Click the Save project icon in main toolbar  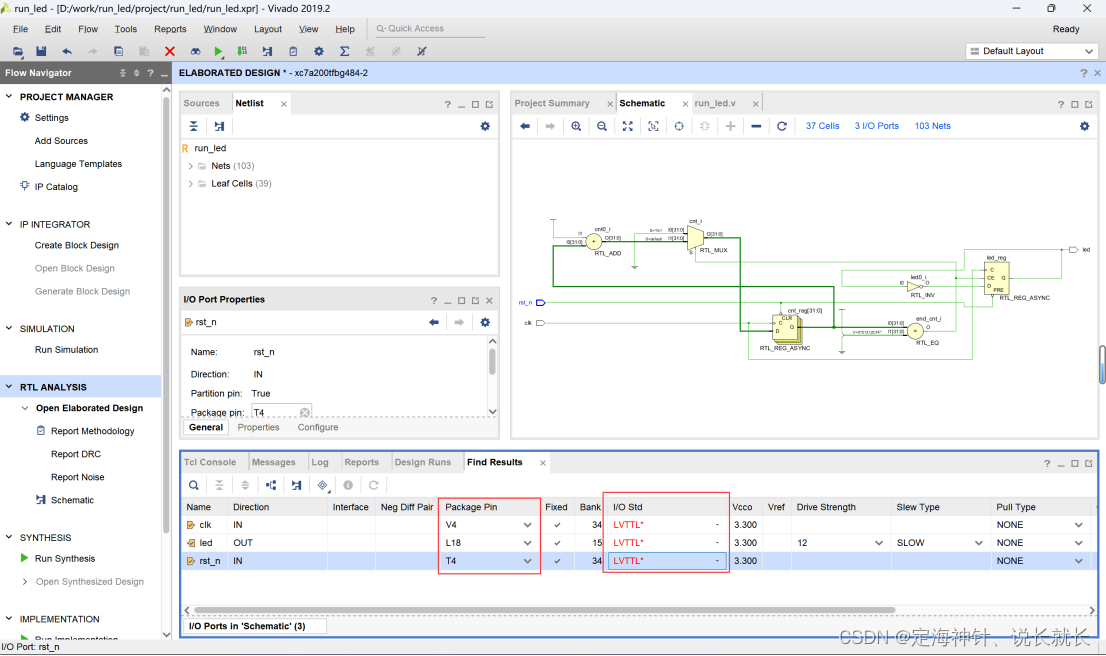pos(41,51)
